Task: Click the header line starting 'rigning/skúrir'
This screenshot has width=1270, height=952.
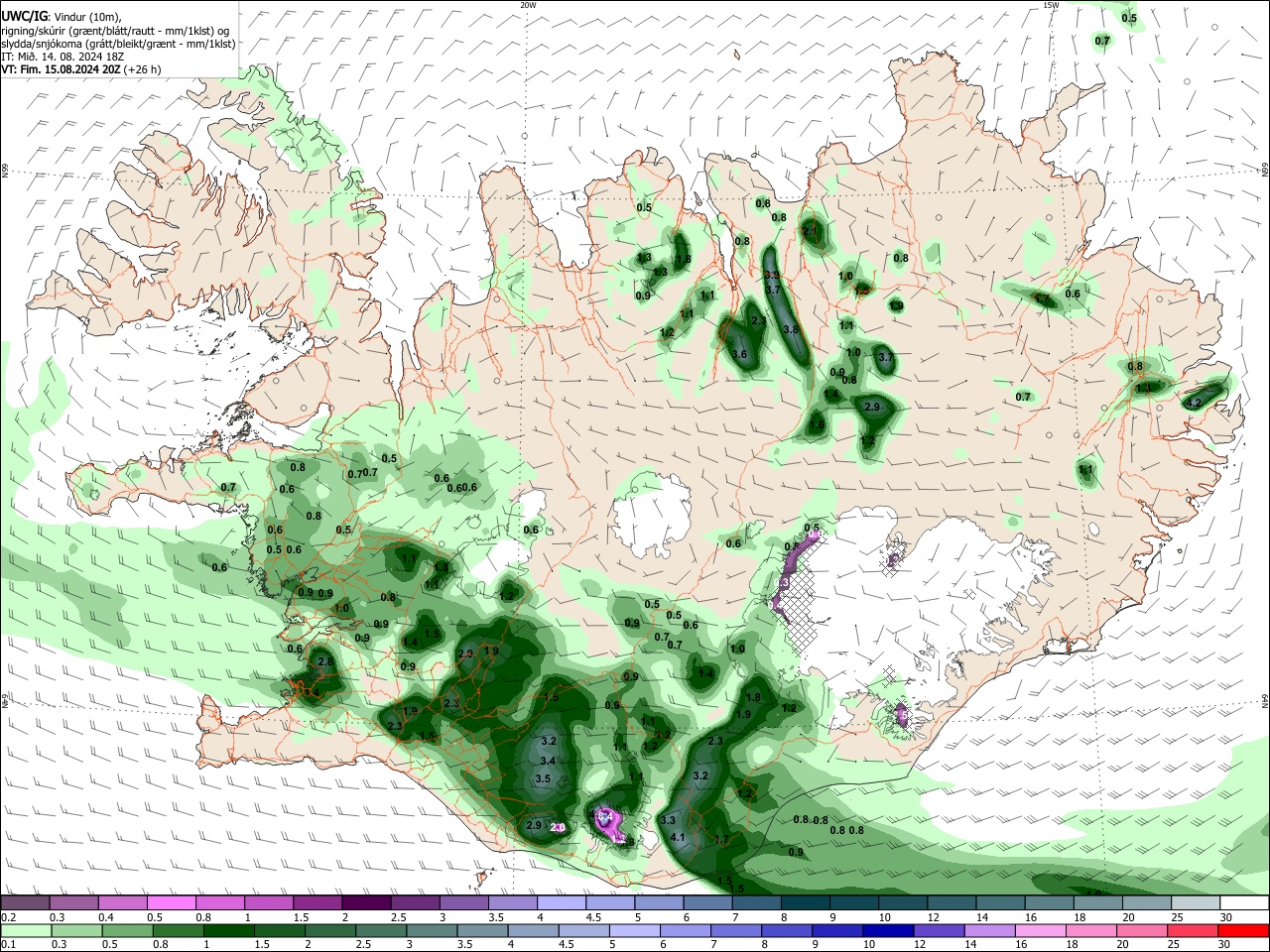Action: click(x=117, y=31)
